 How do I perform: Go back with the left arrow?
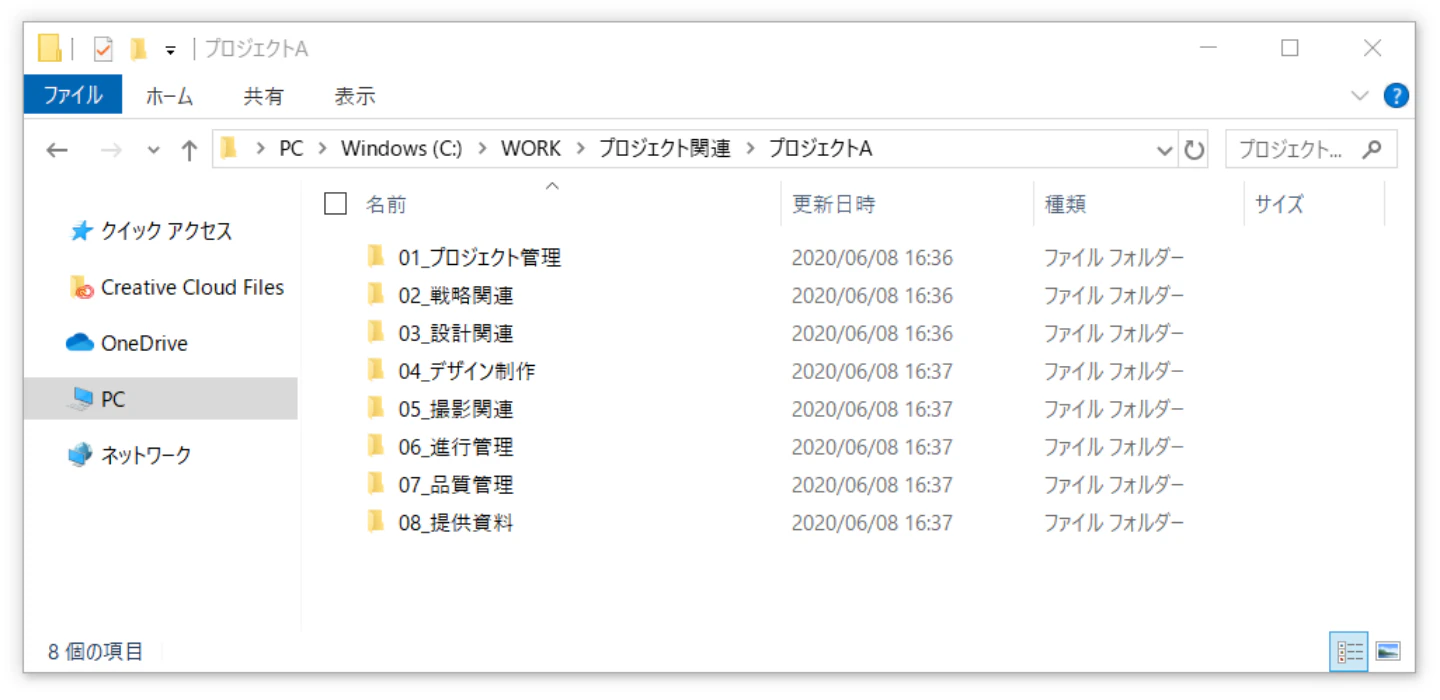[57, 150]
